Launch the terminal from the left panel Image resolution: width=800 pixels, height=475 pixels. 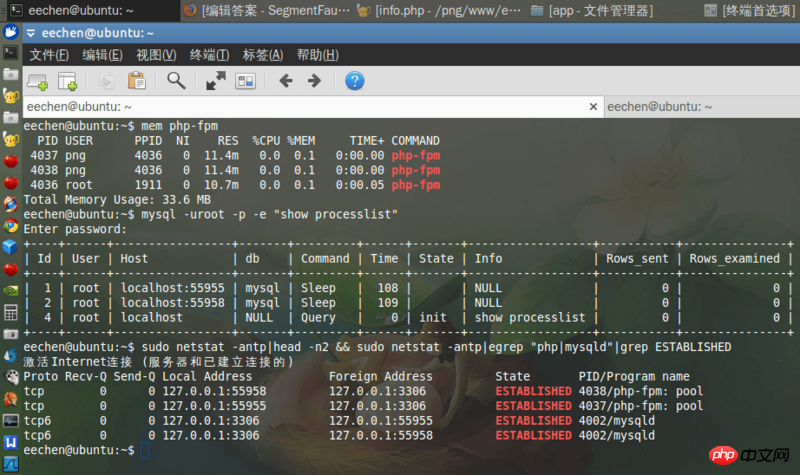[x=11, y=53]
